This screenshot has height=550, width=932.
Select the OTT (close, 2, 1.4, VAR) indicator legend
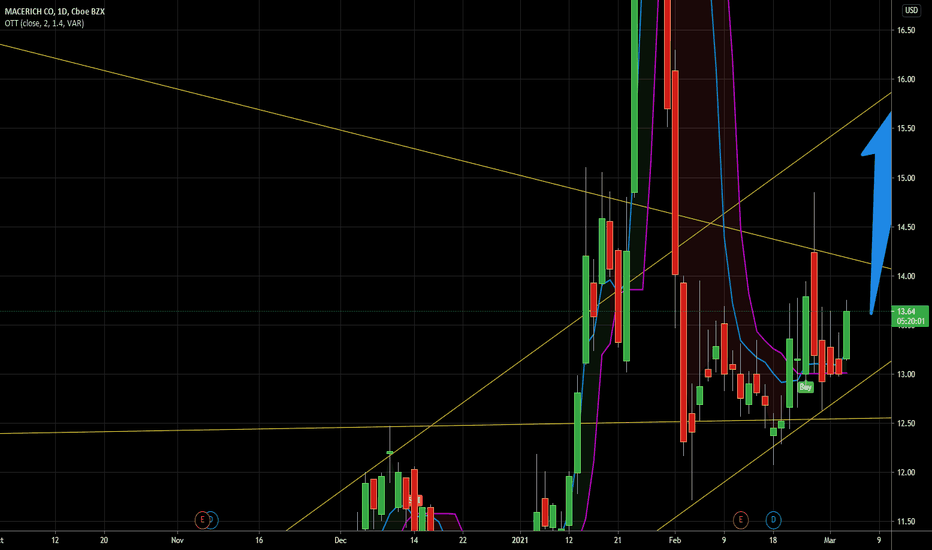[45, 23]
